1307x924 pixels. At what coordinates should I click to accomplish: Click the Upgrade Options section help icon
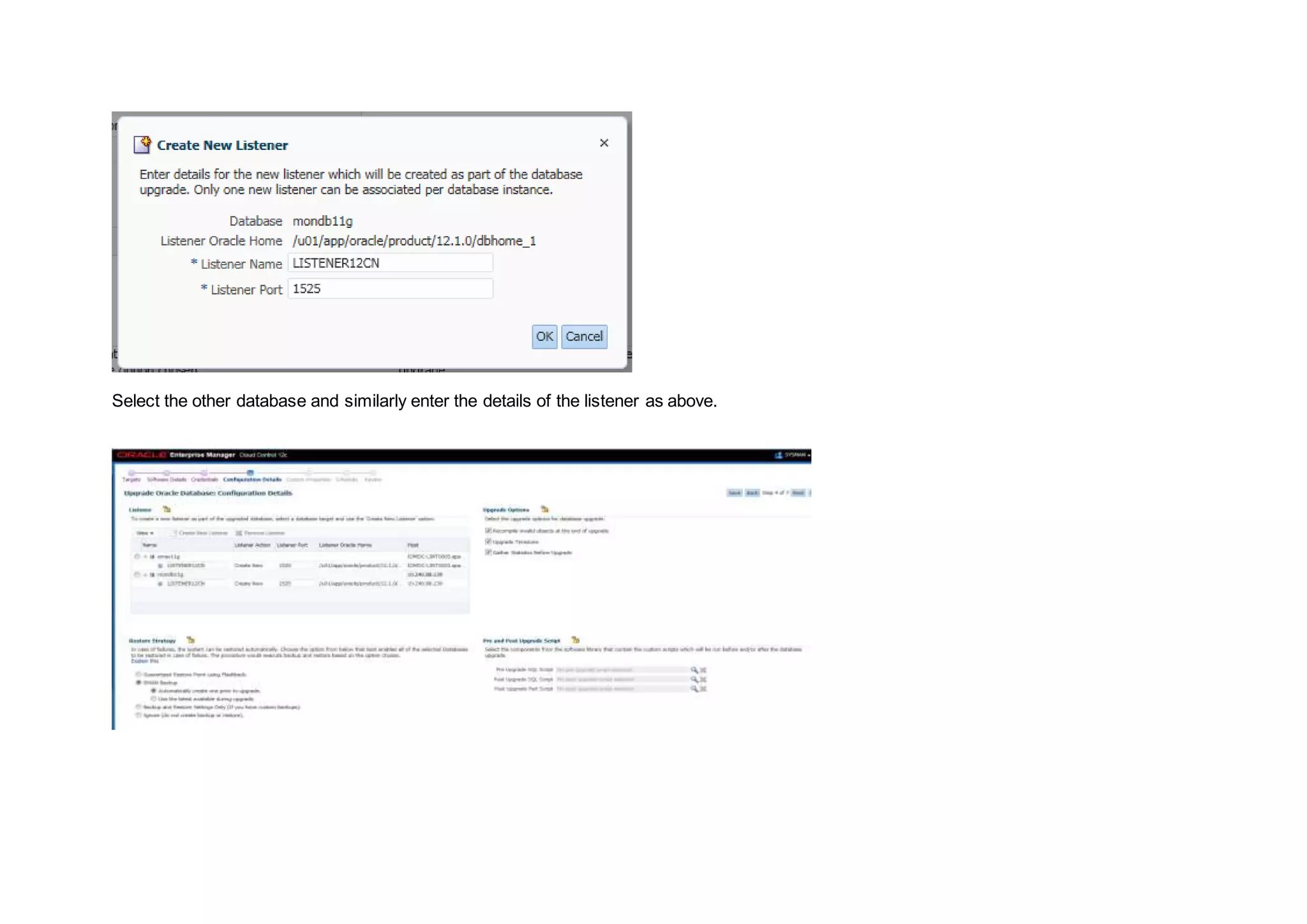pos(544,509)
